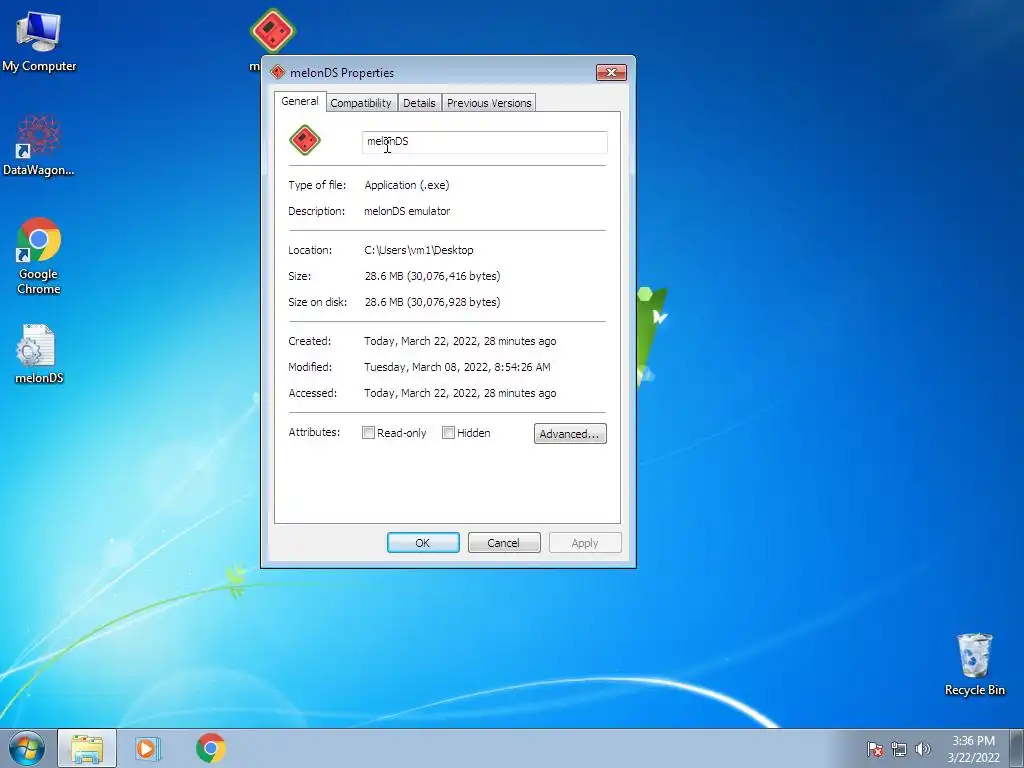The width and height of the screenshot is (1024, 768).
Task: Select the melonDS settings file icon
Action: pyautogui.click(x=39, y=353)
